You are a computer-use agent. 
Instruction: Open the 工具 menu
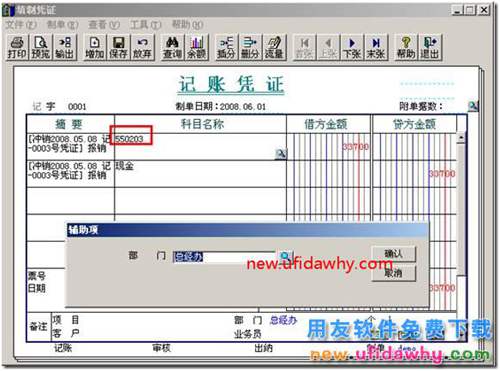(145, 25)
